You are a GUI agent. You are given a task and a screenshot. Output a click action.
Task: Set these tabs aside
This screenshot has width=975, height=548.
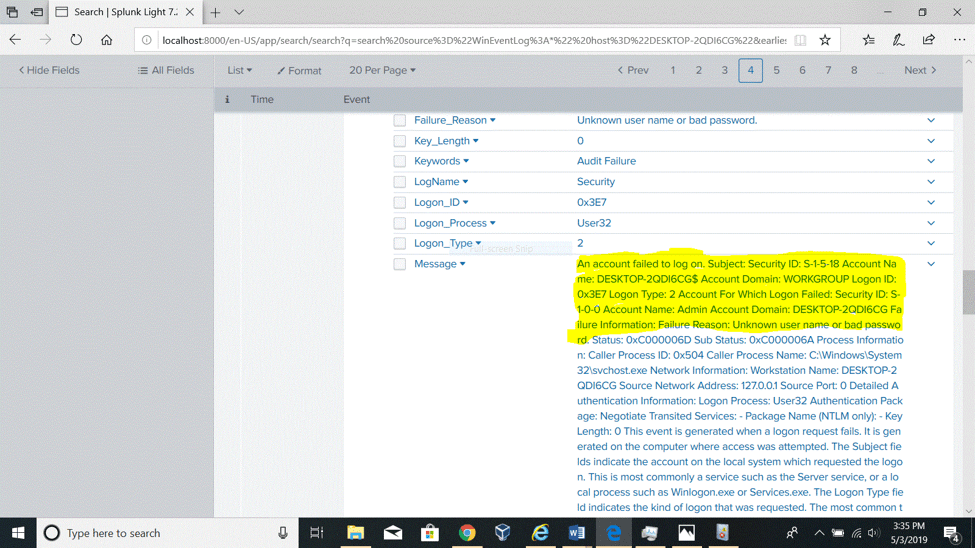(37, 12)
